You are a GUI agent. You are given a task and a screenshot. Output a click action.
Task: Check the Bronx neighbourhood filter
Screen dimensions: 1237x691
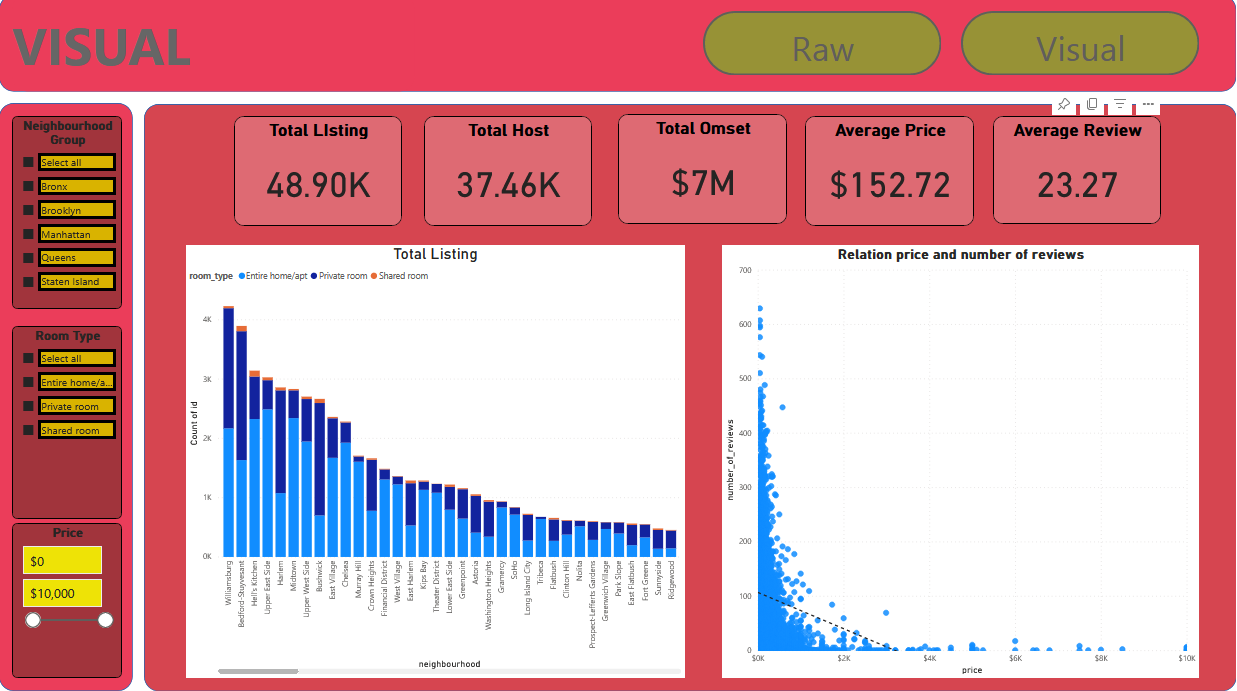click(x=29, y=186)
